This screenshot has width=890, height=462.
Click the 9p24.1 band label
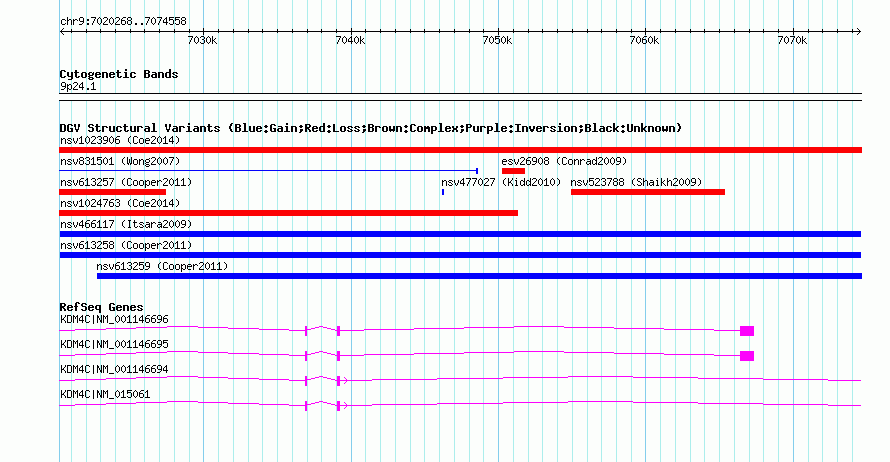[78, 86]
